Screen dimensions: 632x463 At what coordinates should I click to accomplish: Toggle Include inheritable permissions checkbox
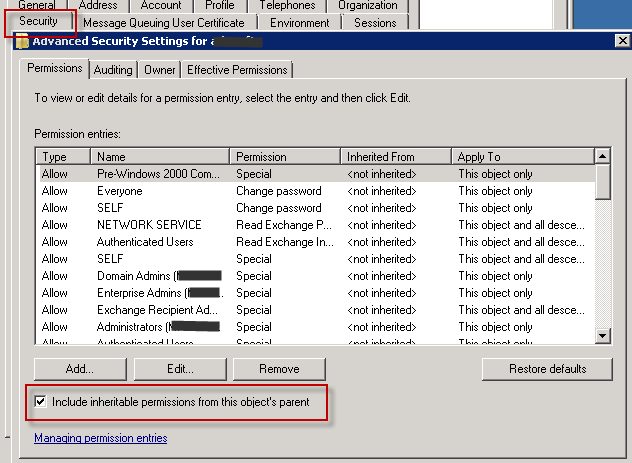pos(41,402)
